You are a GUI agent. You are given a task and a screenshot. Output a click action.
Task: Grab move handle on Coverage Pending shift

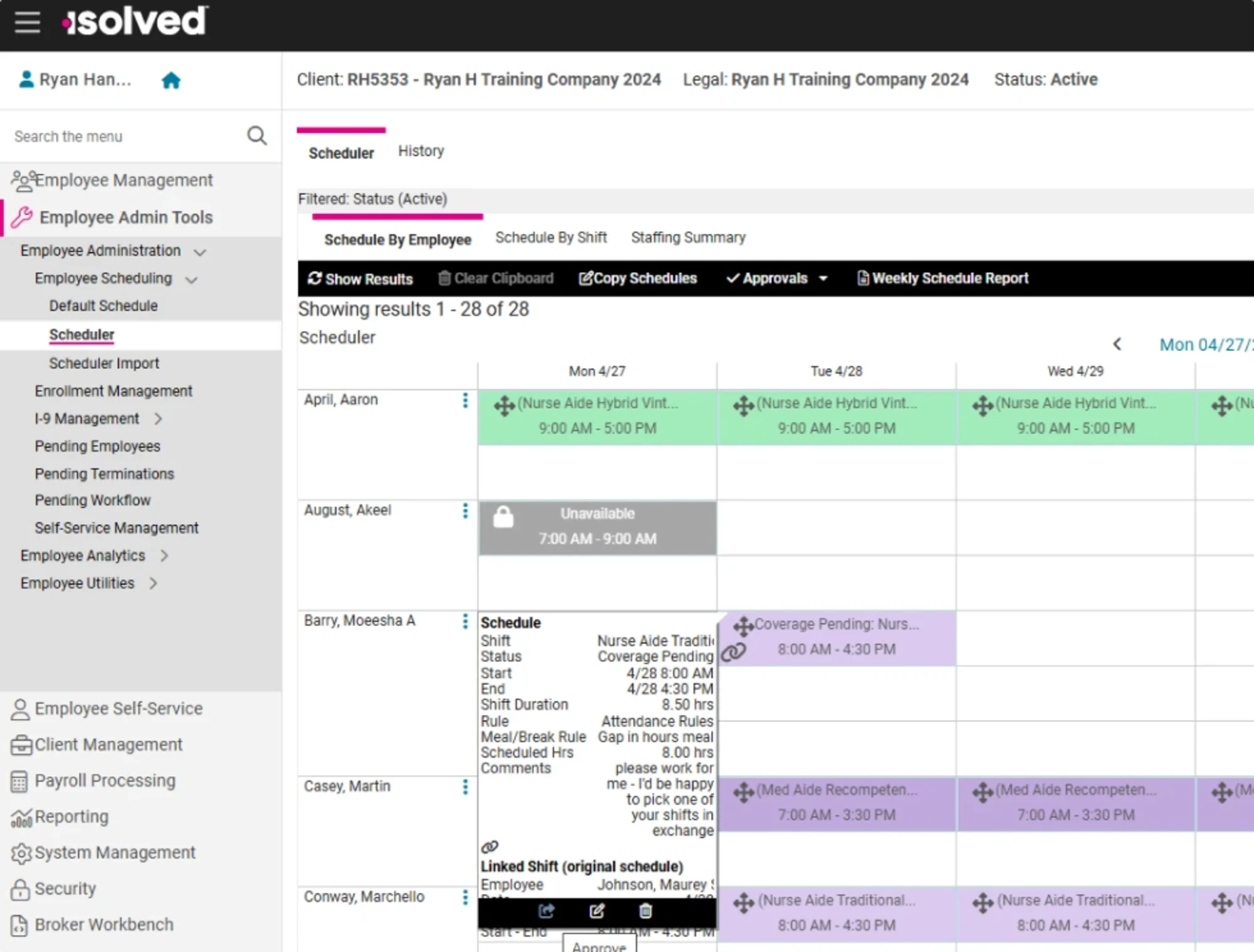coord(743,626)
